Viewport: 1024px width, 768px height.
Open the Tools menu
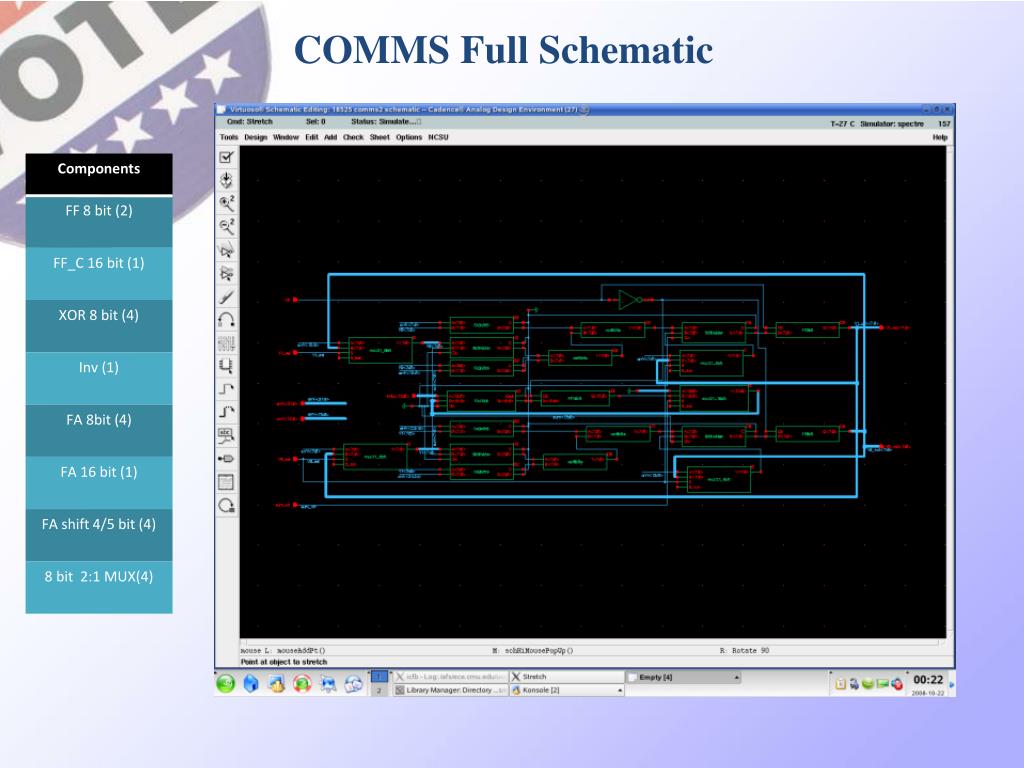229,137
